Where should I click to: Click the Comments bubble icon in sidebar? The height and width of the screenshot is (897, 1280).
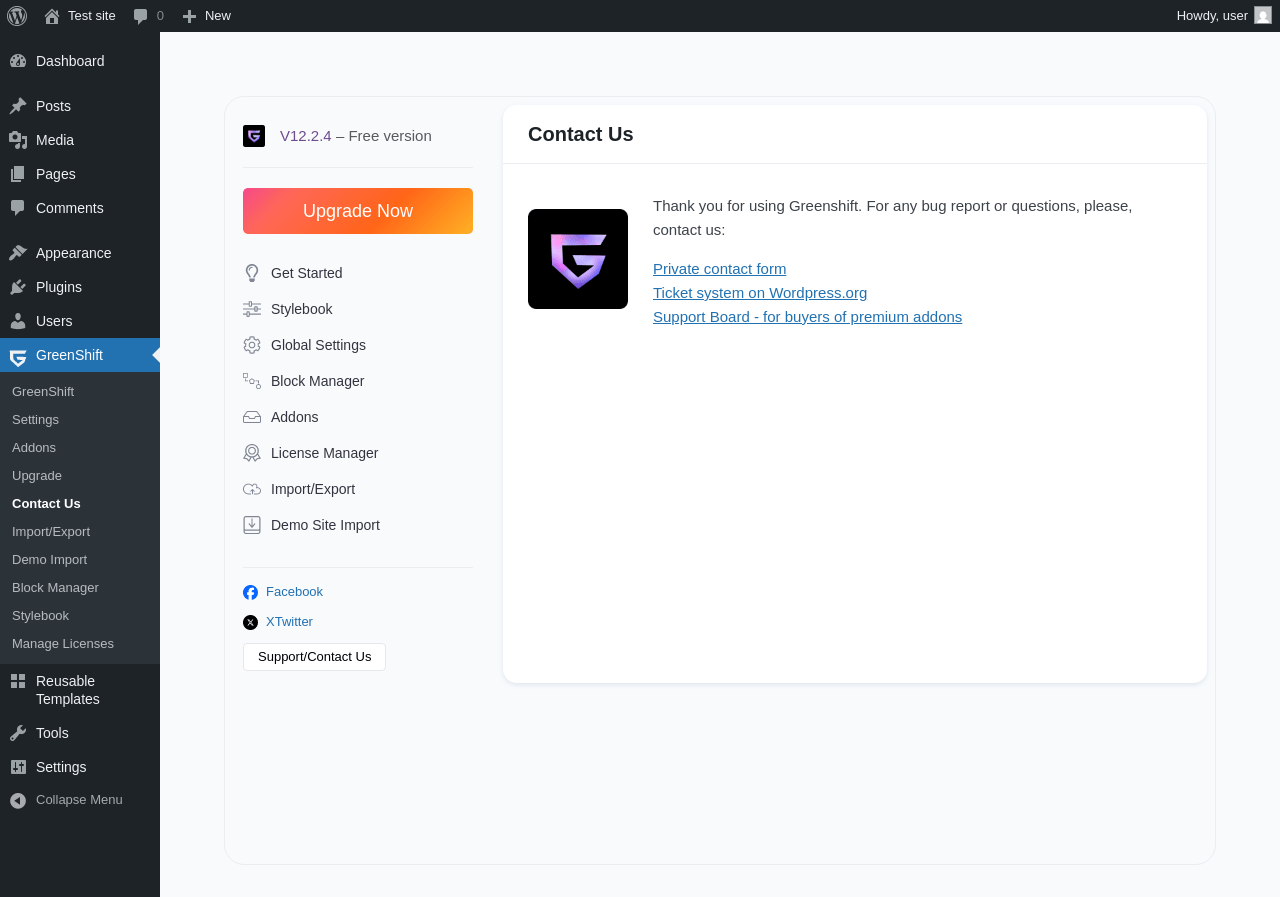18,208
